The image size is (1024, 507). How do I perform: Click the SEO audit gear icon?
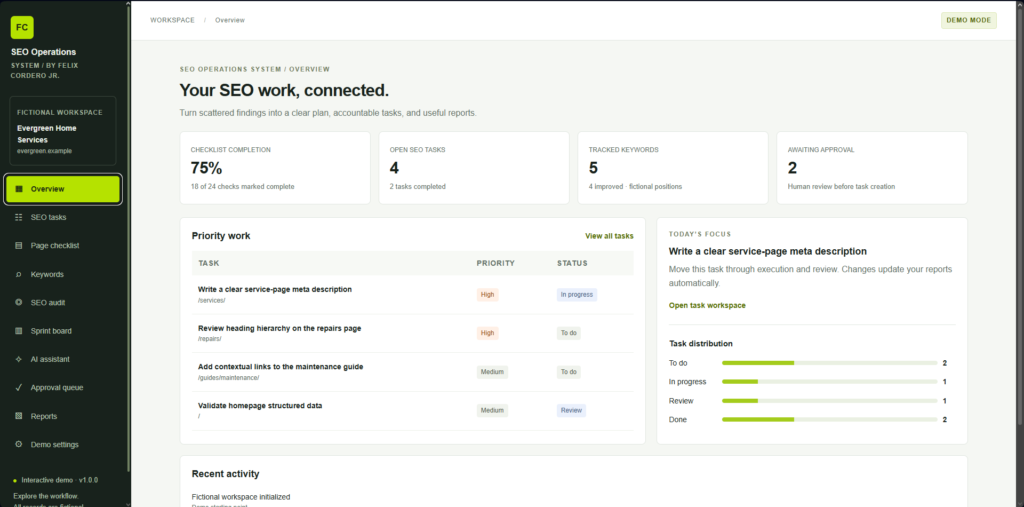18,303
